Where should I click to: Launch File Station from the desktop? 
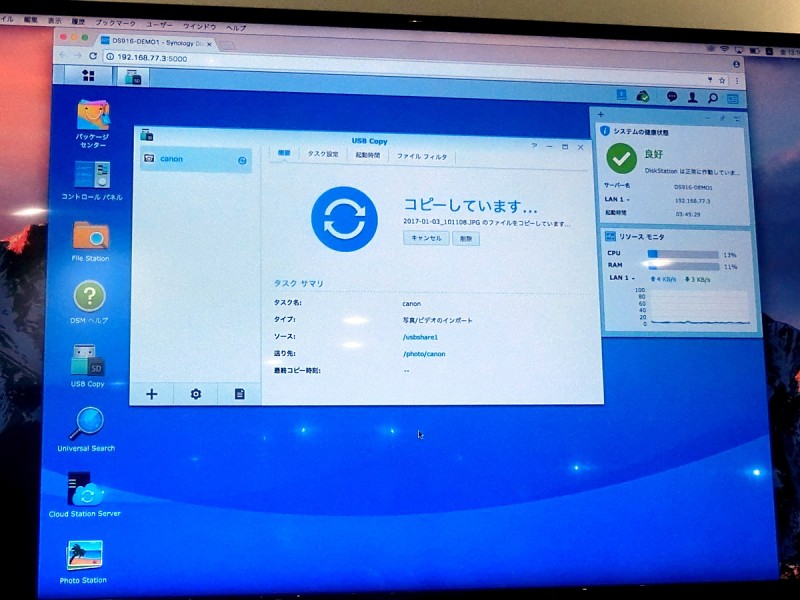(90, 241)
